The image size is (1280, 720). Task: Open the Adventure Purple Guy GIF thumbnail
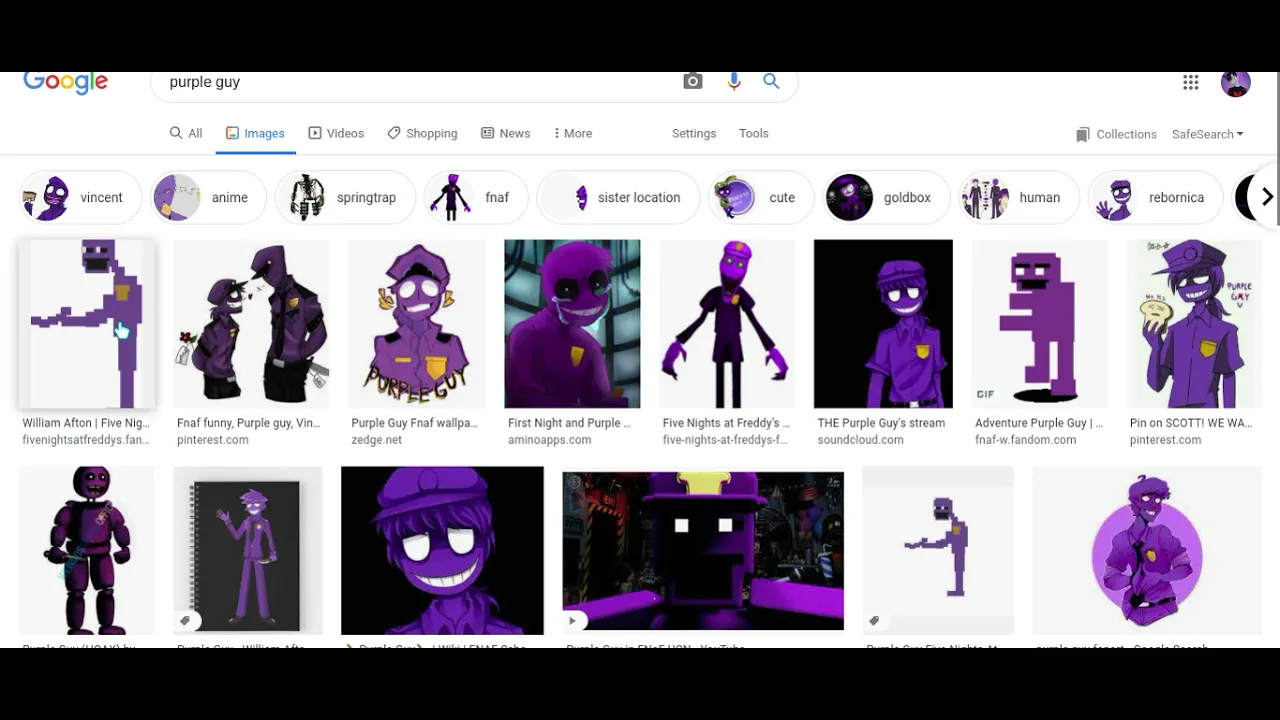click(x=1040, y=324)
